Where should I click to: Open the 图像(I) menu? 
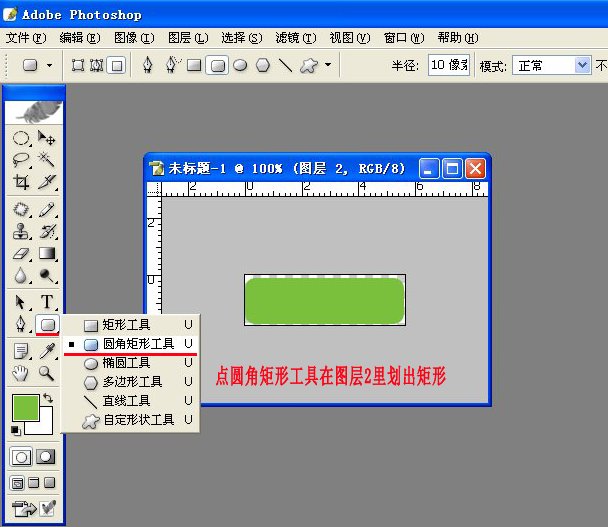click(x=134, y=38)
